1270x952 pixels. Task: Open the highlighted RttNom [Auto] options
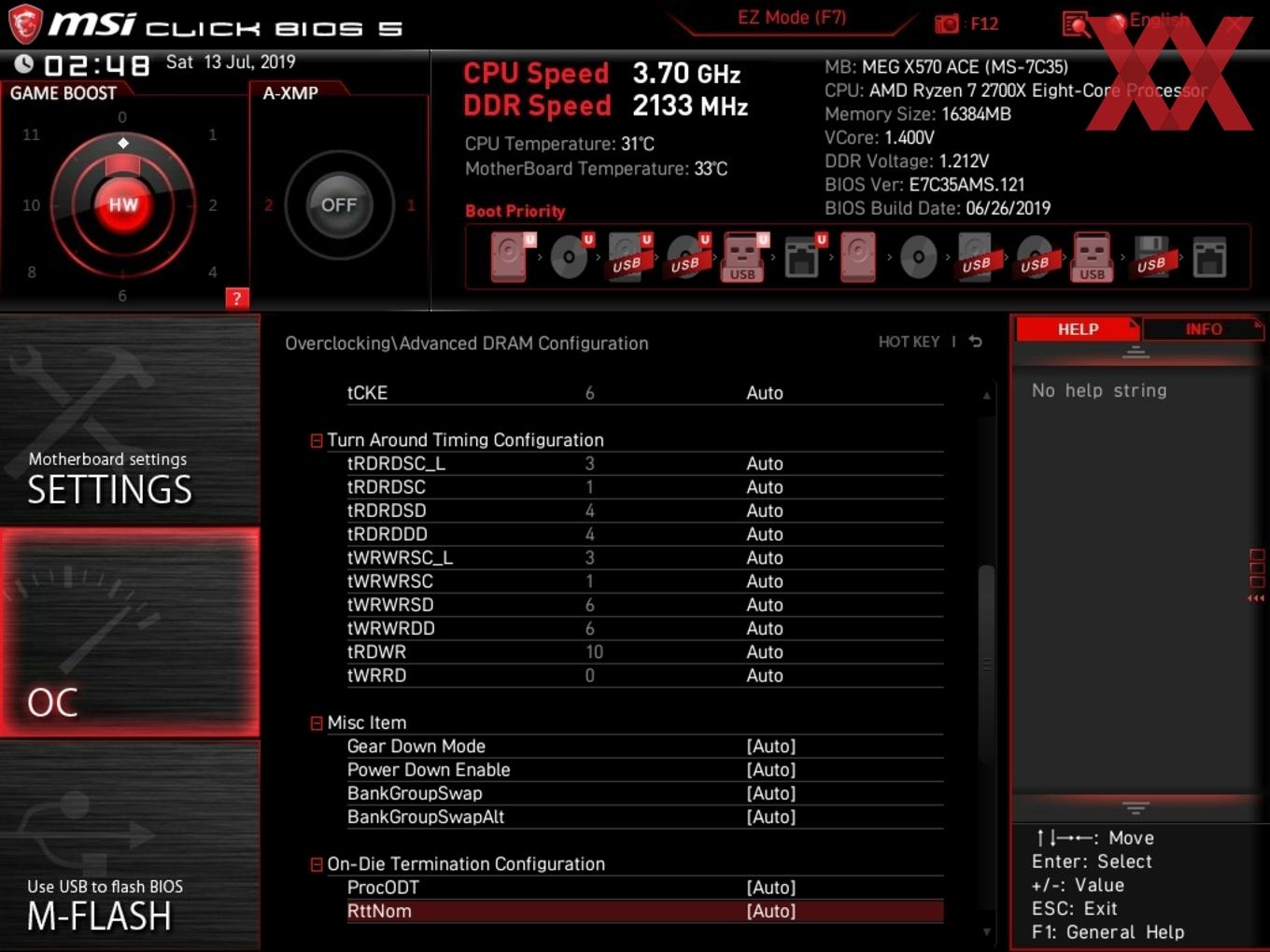[x=771, y=911]
